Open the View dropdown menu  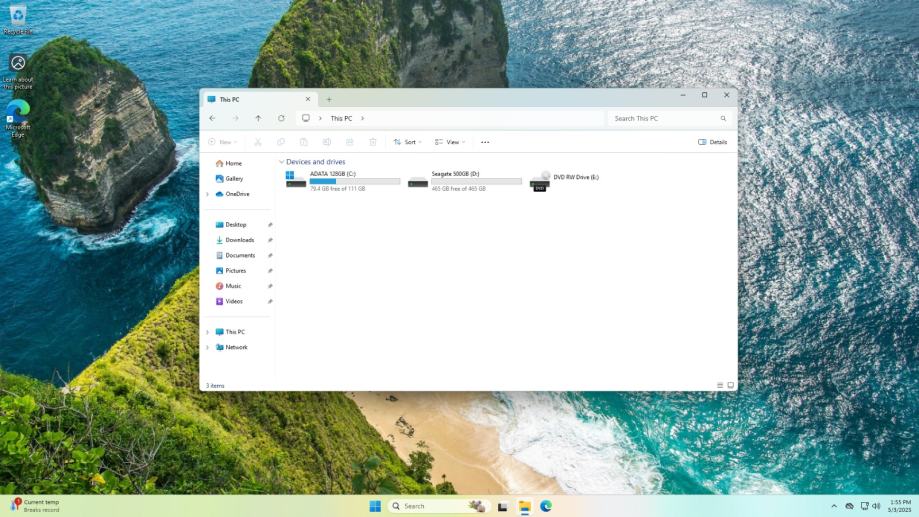[x=450, y=142]
